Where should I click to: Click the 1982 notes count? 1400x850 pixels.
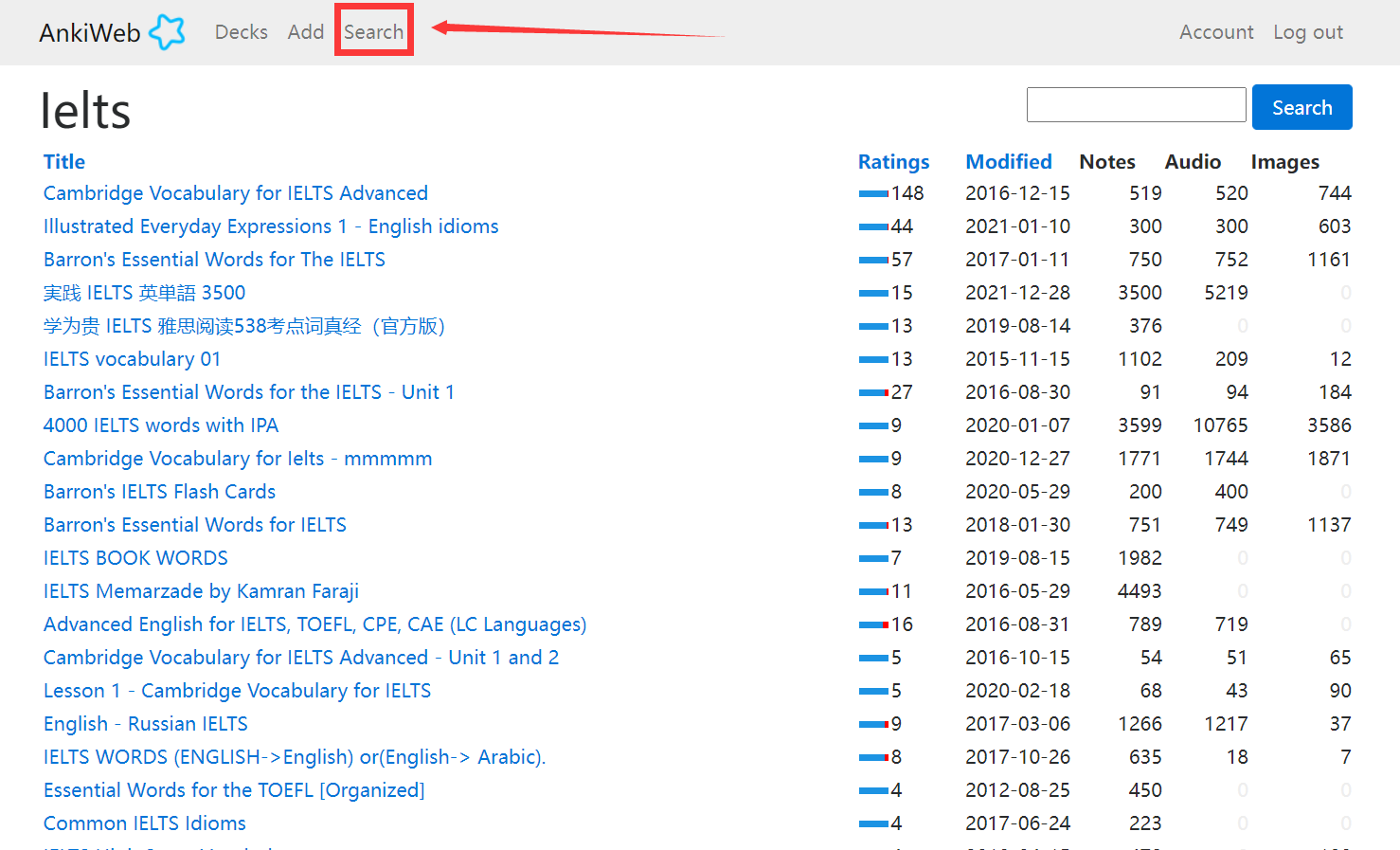coord(1140,558)
